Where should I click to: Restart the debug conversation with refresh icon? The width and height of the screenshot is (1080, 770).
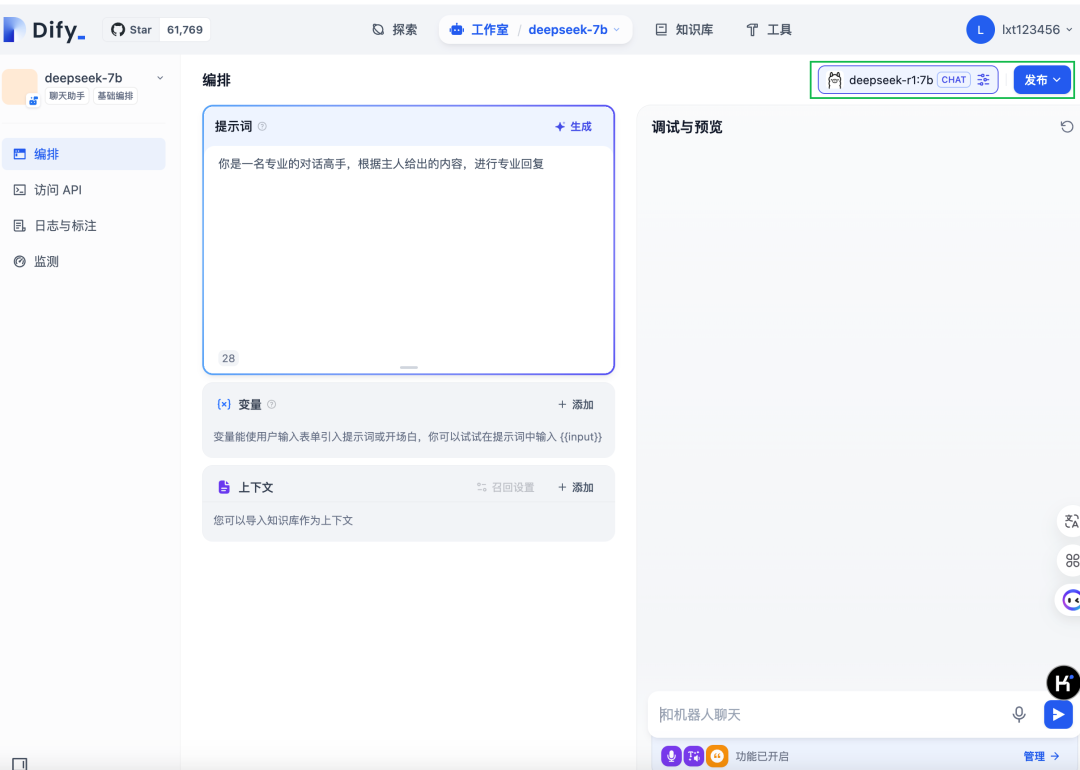[1067, 127]
